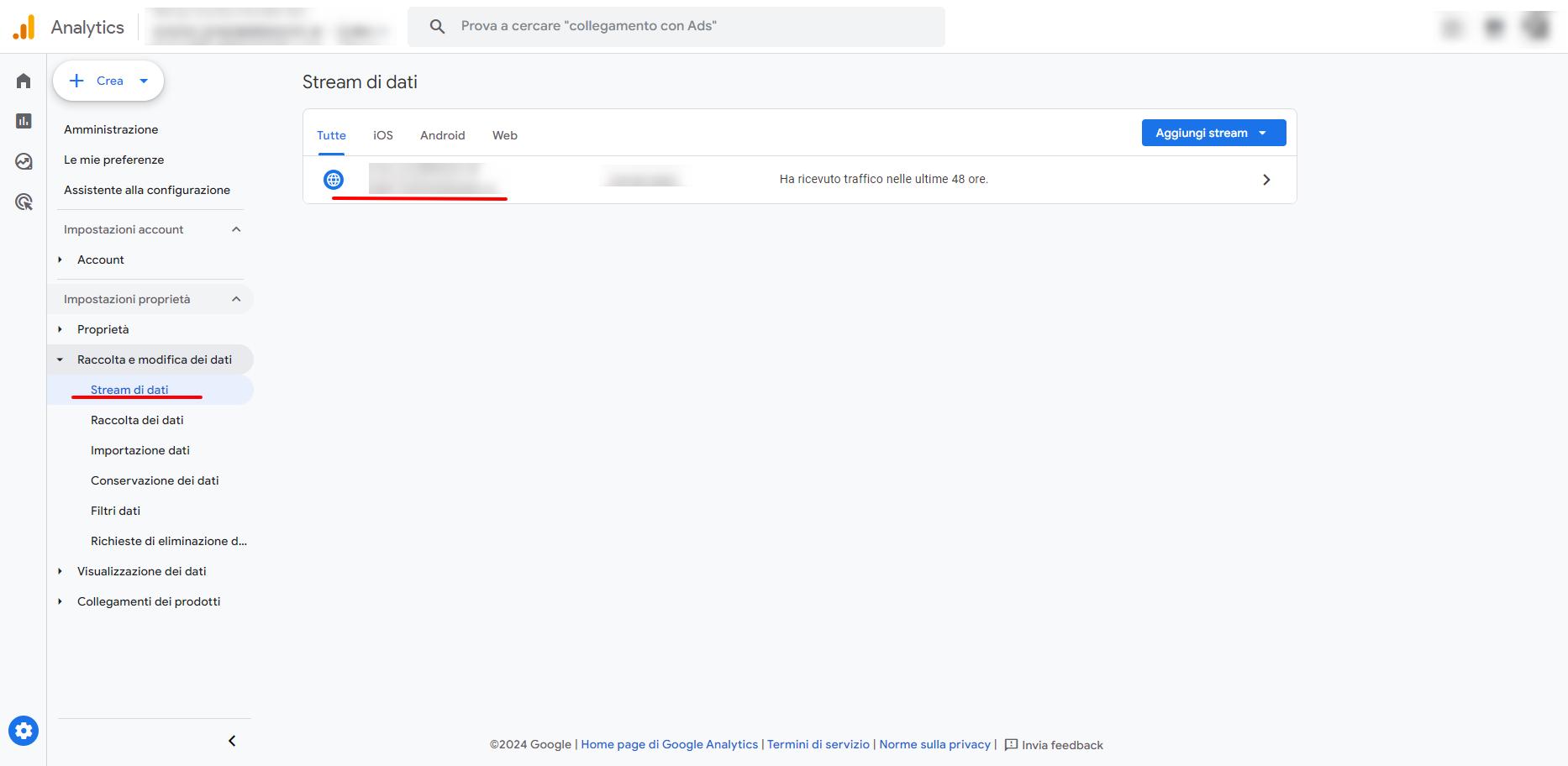Expand Visualizzazione dei dati tree item

[x=60, y=571]
